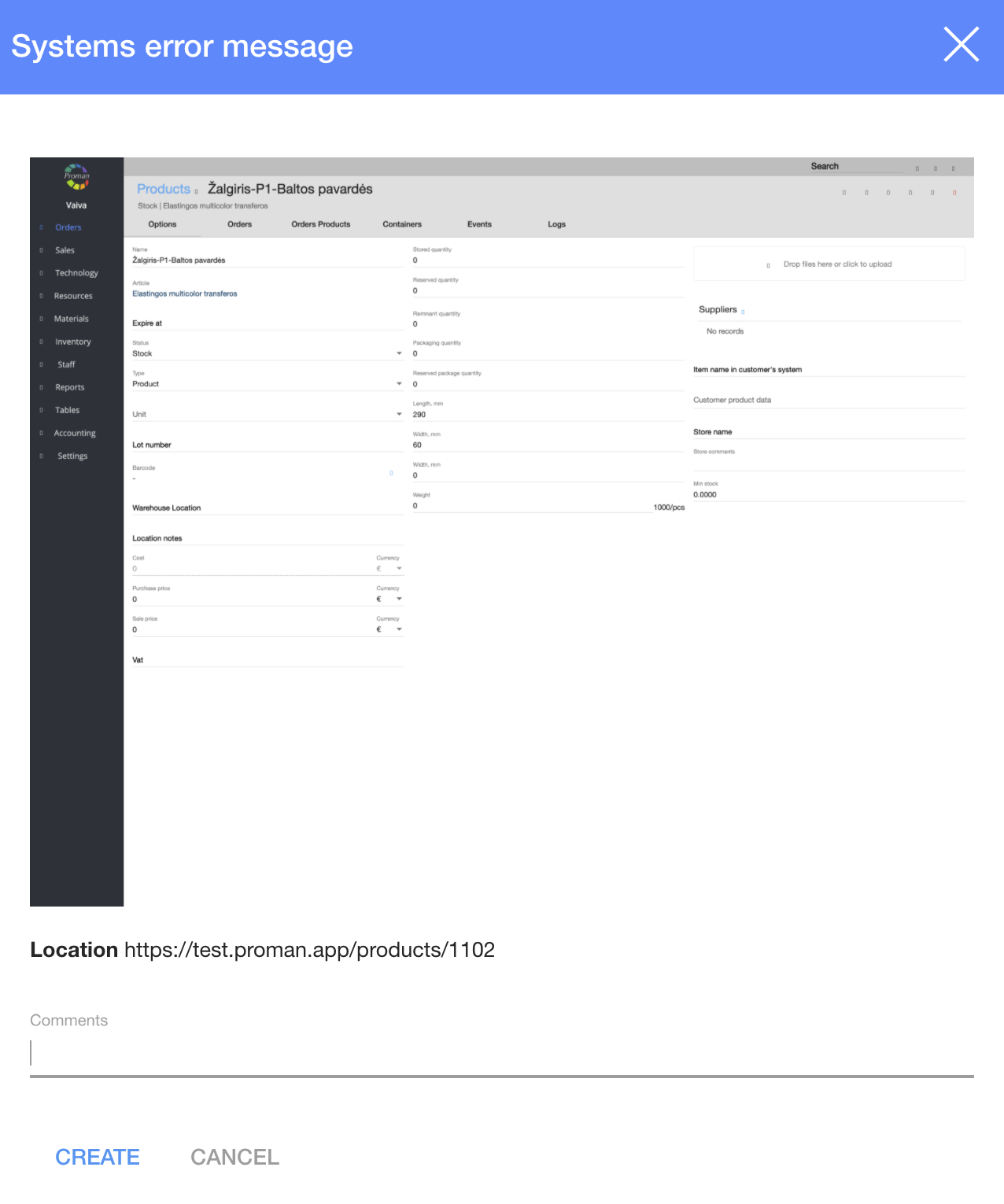Click the drop files upload area
Image resolution: width=1004 pixels, height=1204 pixels.
[x=829, y=264]
